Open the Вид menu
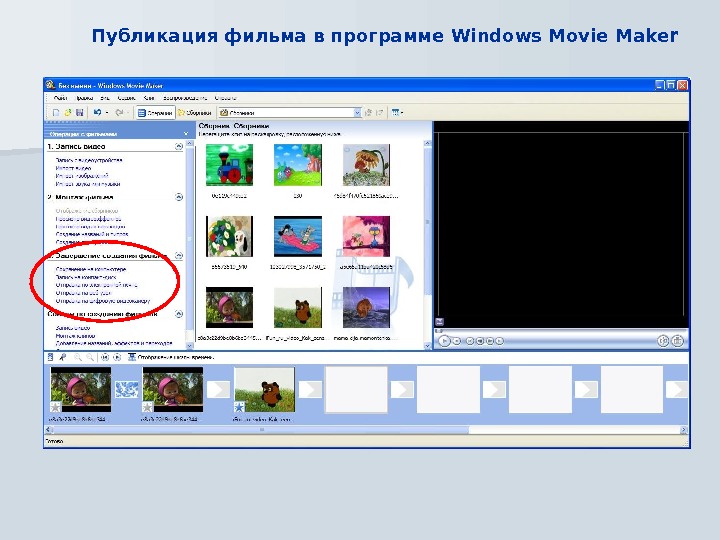The height and width of the screenshot is (540, 720). (105, 98)
